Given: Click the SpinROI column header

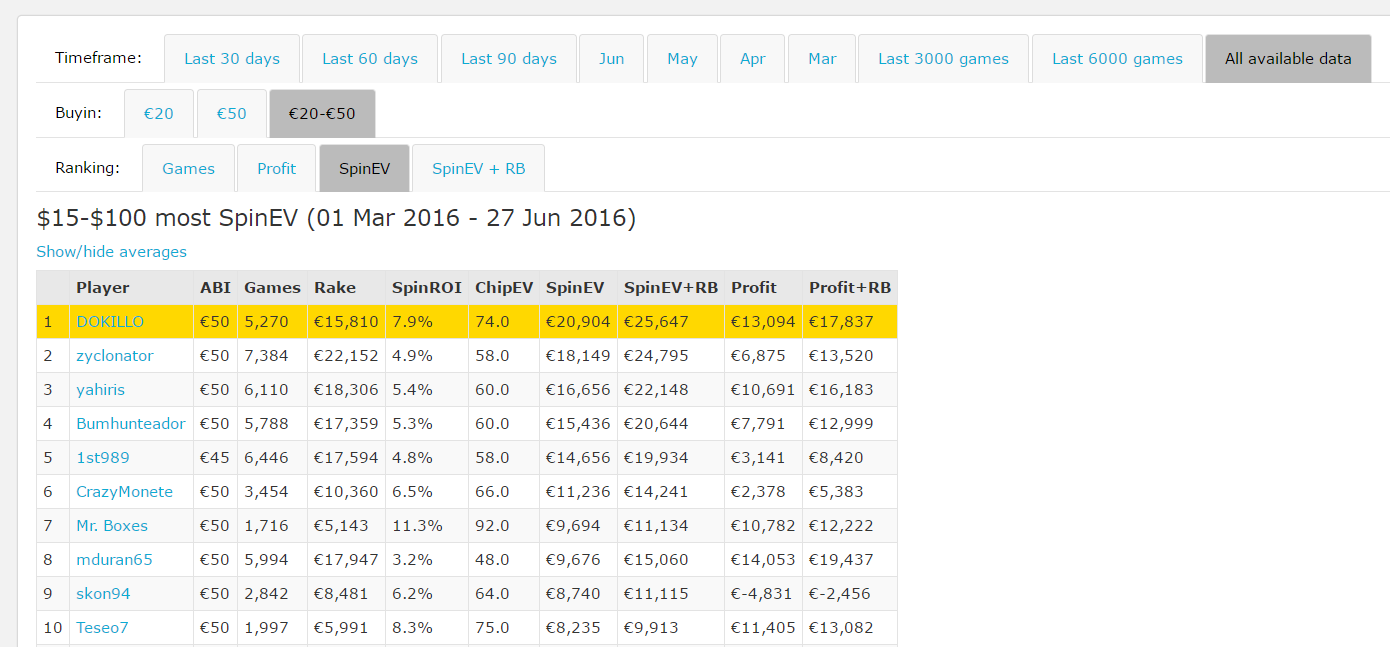Looking at the screenshot, I should tap(427, 288).
